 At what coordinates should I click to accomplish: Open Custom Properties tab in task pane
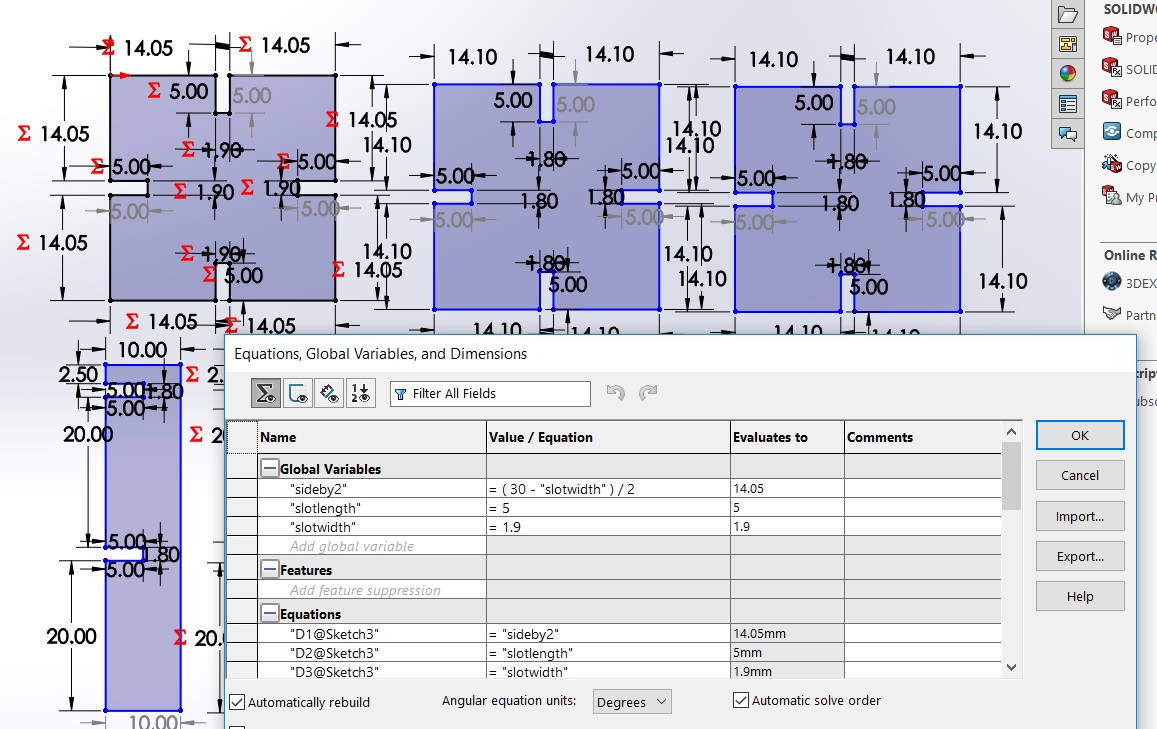(x=1068, y=104)
